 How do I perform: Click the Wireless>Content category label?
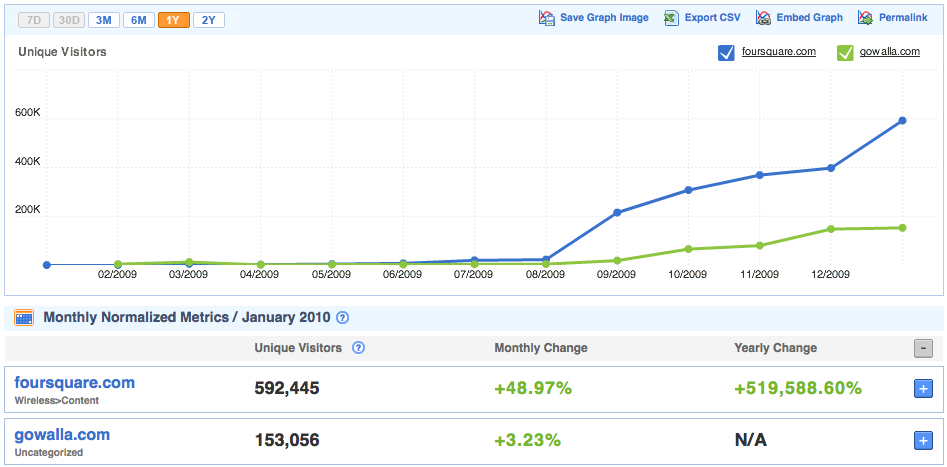[57, 401]
